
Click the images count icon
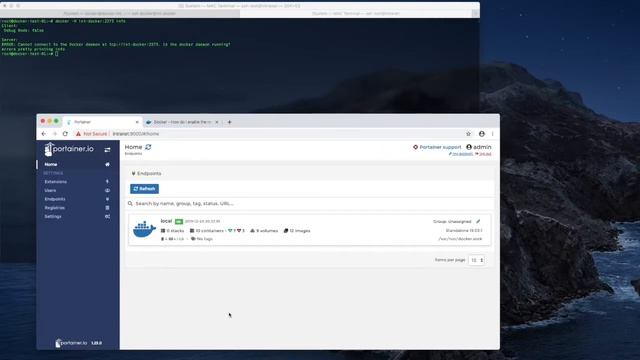286,231
